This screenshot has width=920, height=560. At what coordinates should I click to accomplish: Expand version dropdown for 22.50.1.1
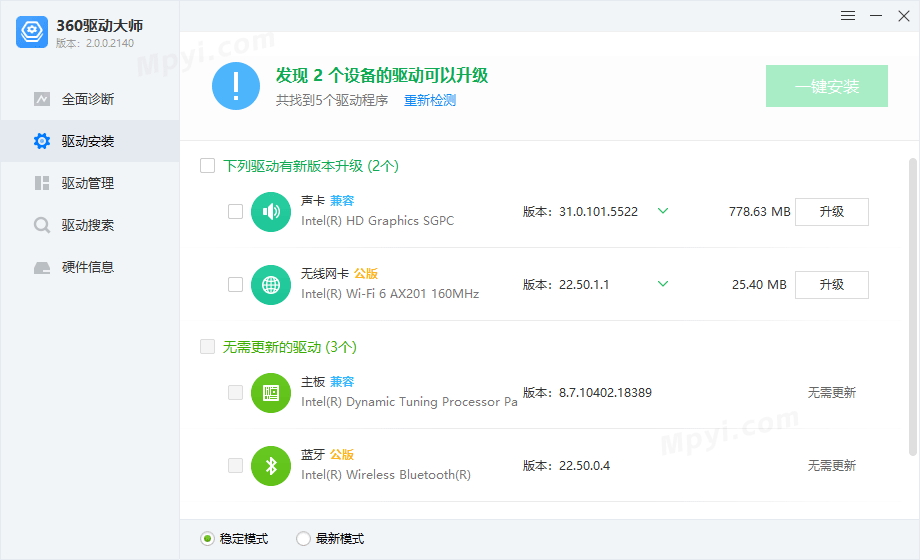pos(663,284)
